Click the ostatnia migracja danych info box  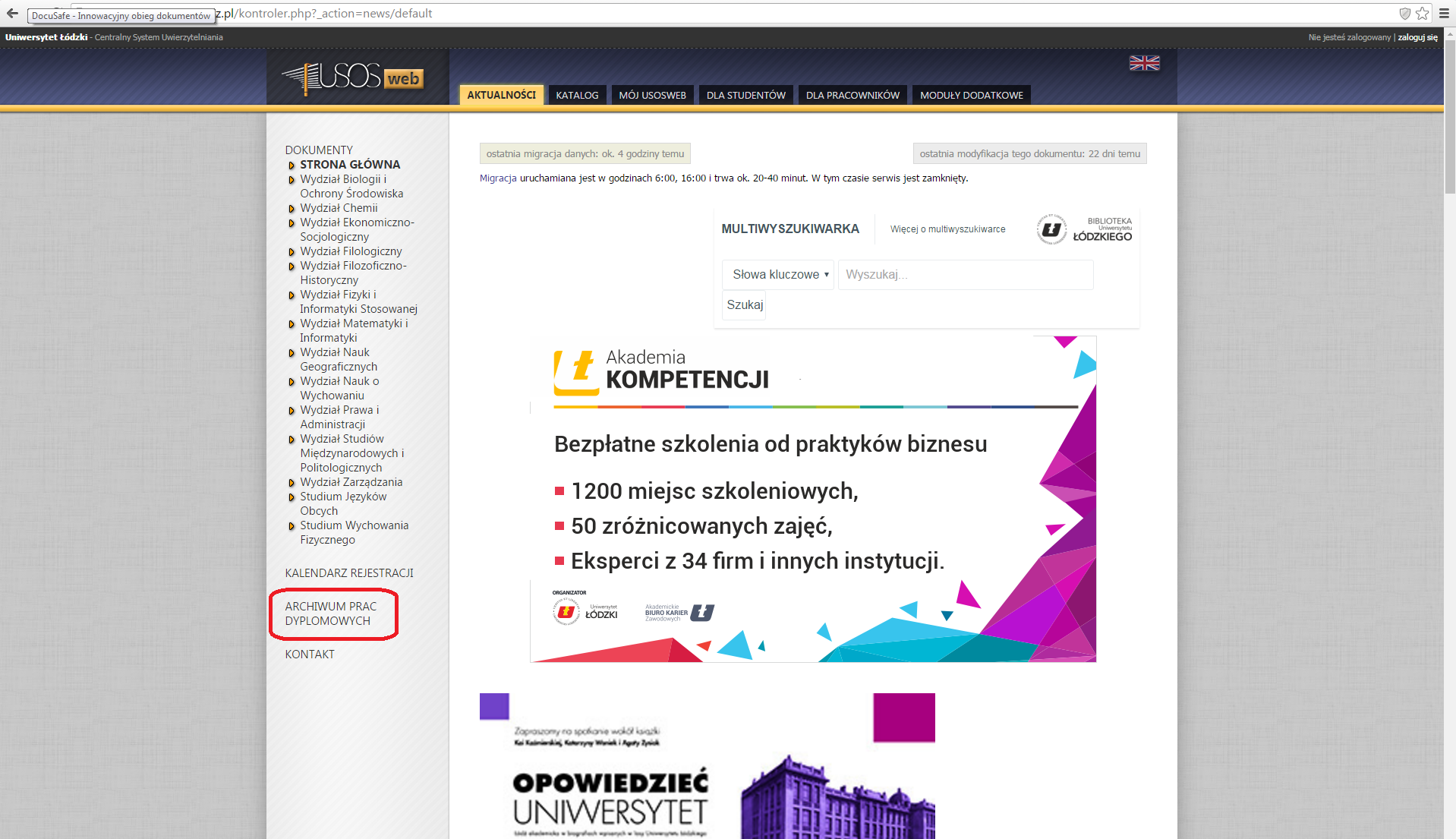pyautogui.click(x=585, y=153)
